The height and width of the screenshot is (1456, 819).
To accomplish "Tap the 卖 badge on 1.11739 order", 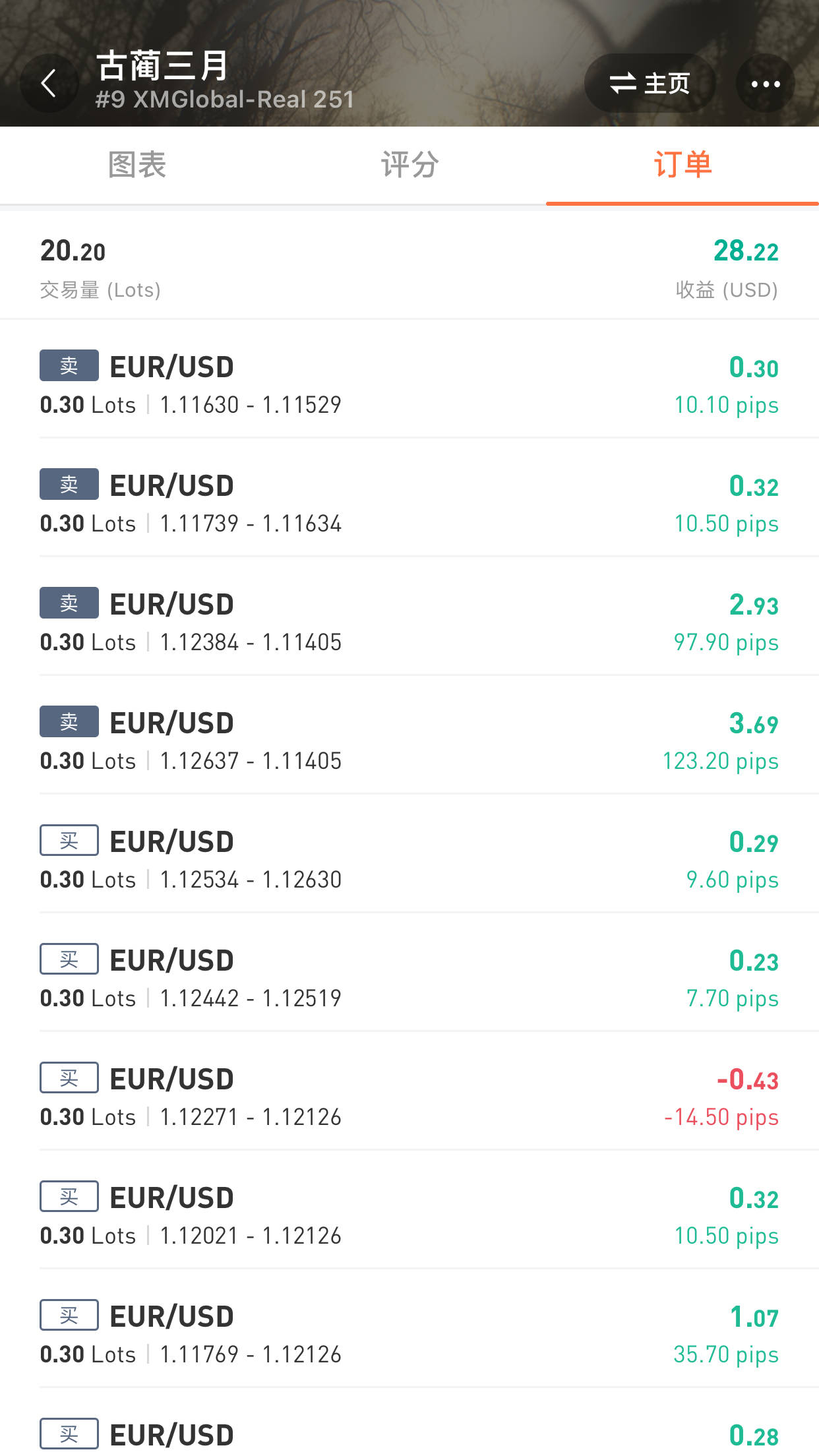I will click(x=69, y=484).
